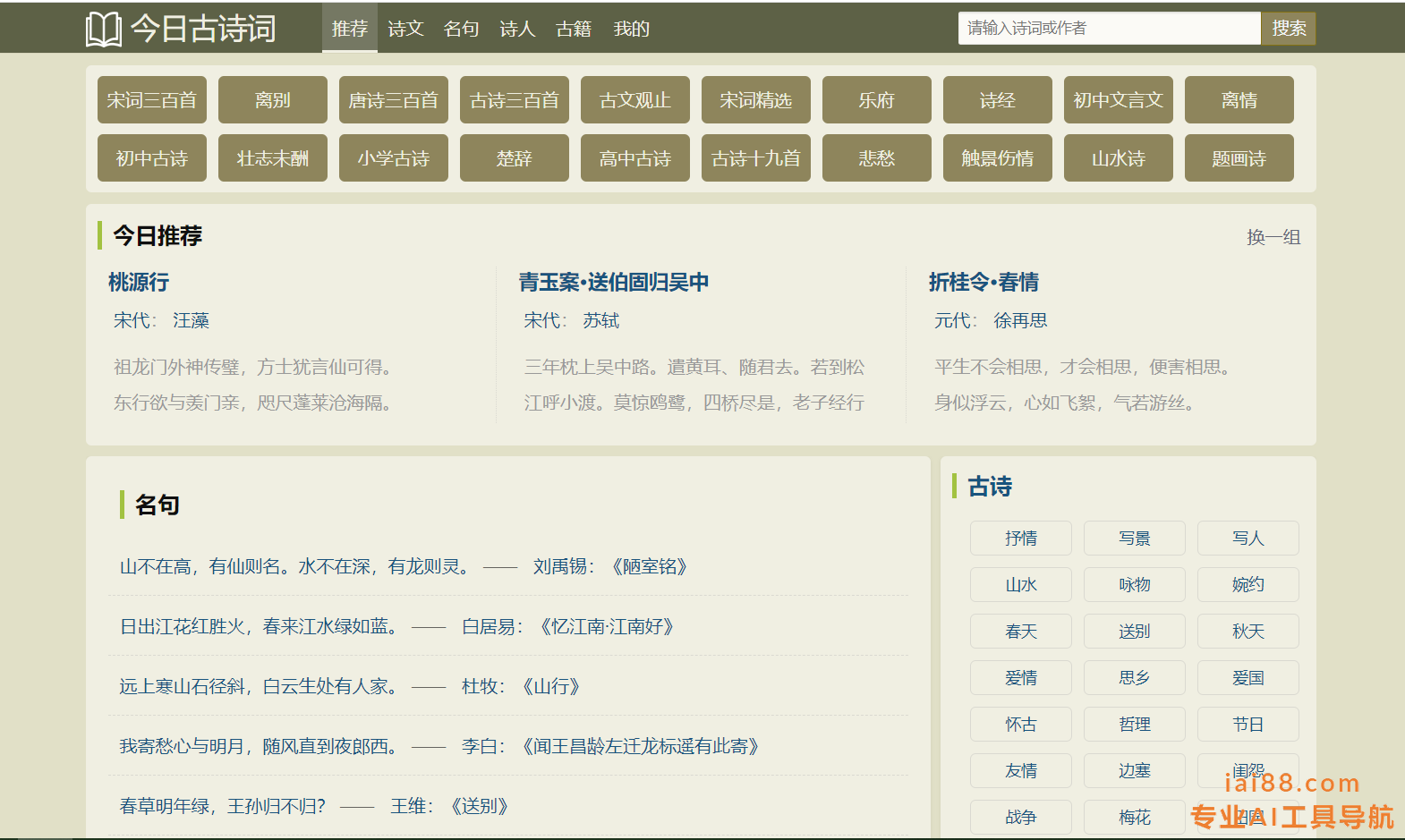This screenshot has width=1405, height=840.
Task: Open the 我的 navigation tab
Action: [632, 29]
